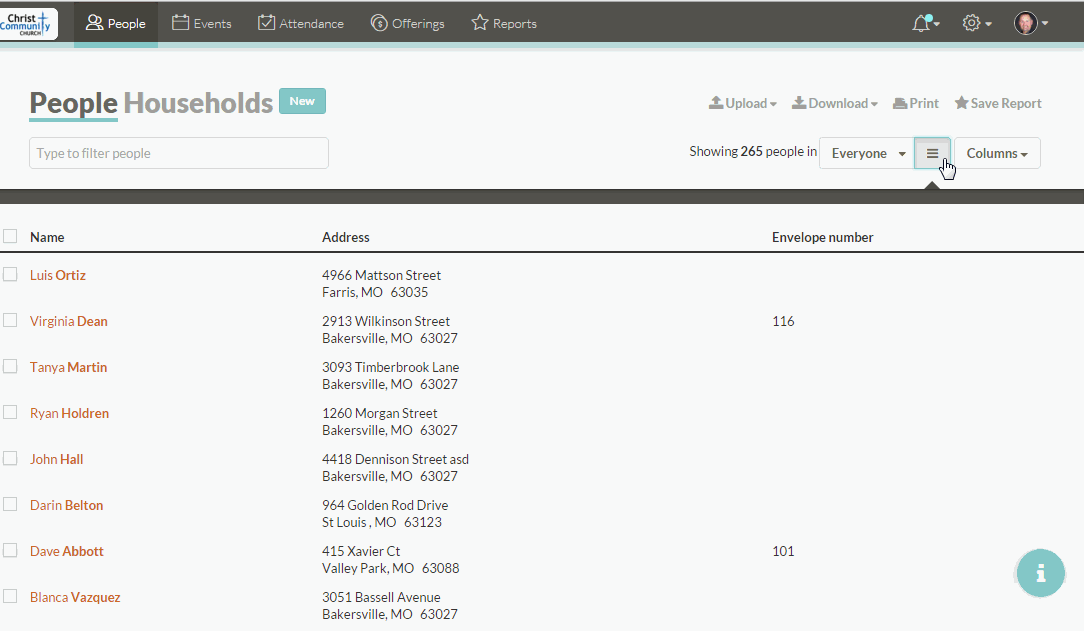Screen dimensions: 1084x631
Task: Click the Christ Community Church logo
Action: pos(29,23)
